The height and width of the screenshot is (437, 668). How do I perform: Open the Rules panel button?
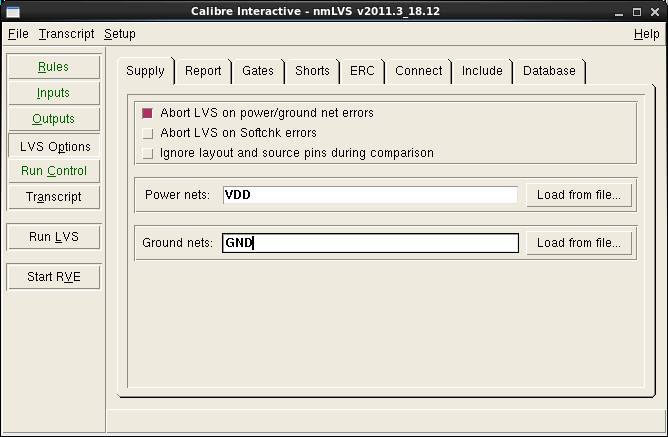[x=54, y=67]
